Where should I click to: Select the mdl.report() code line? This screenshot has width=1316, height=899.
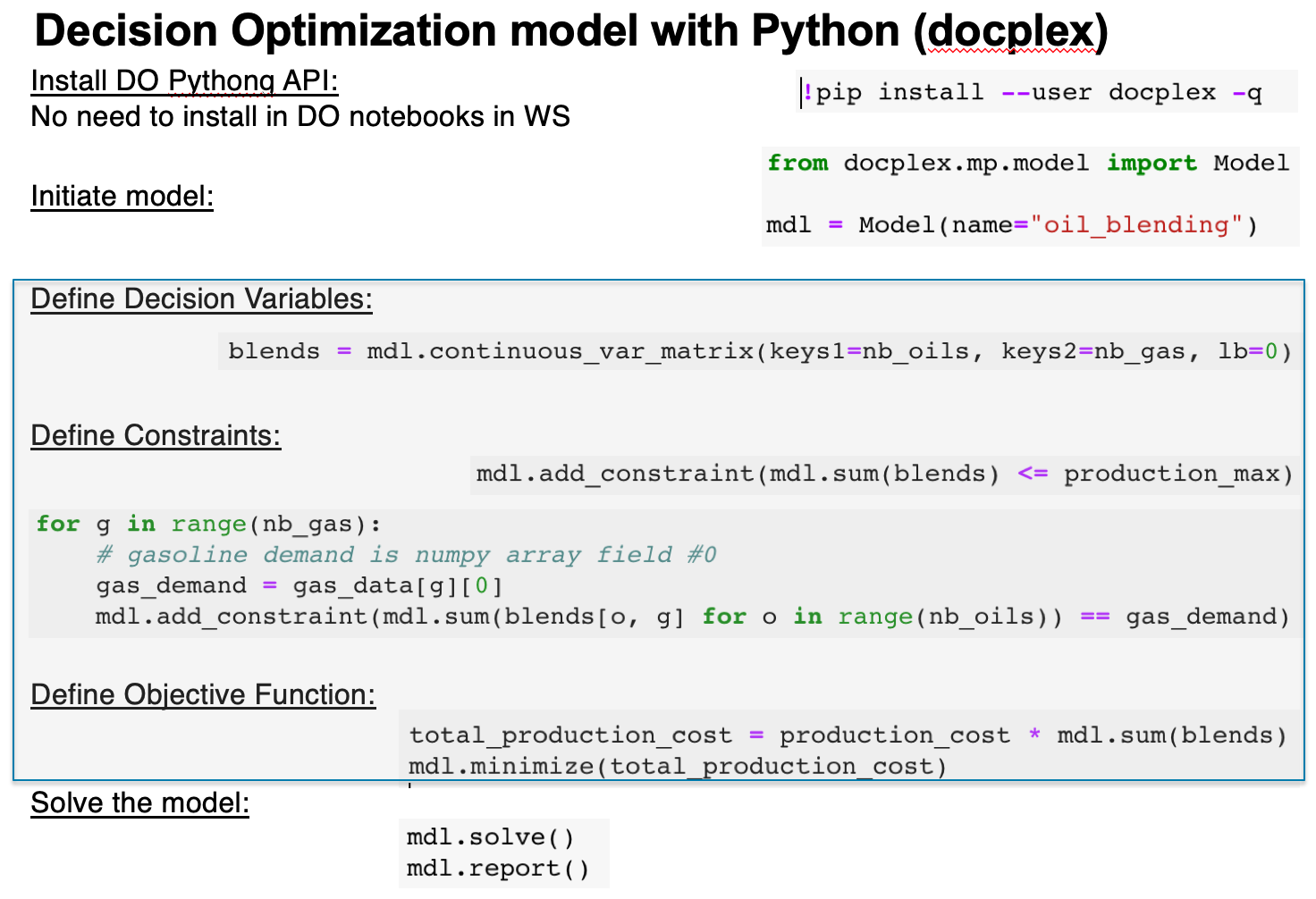click(497, 867)
